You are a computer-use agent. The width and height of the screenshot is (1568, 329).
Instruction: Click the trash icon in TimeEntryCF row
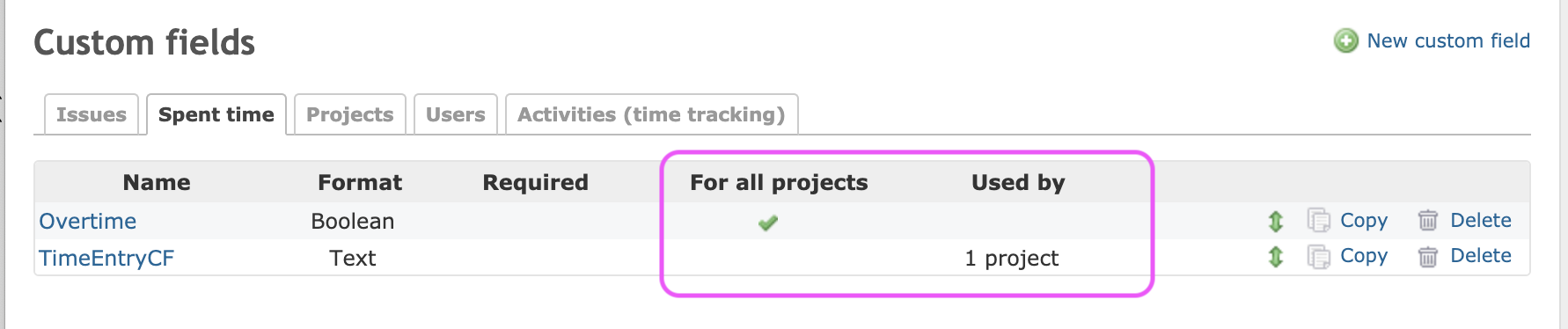(1428, 256)
